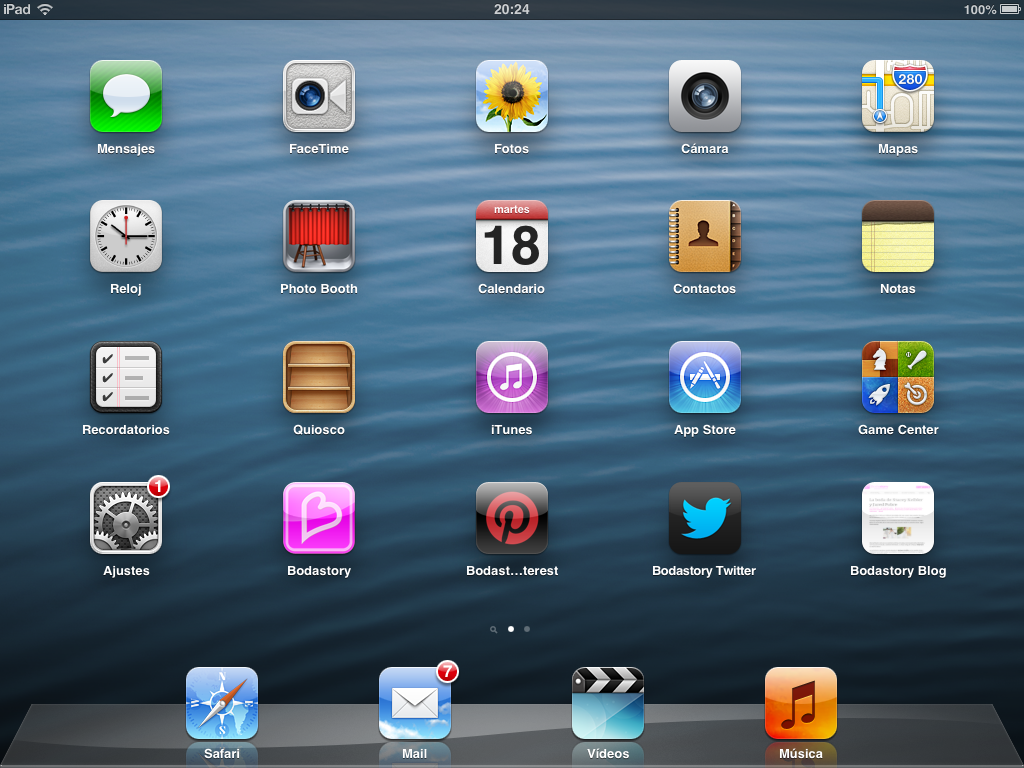This screenshot has width=1024, height=768.
Task: Open Mail from the dock
Action: click(415, 703)
